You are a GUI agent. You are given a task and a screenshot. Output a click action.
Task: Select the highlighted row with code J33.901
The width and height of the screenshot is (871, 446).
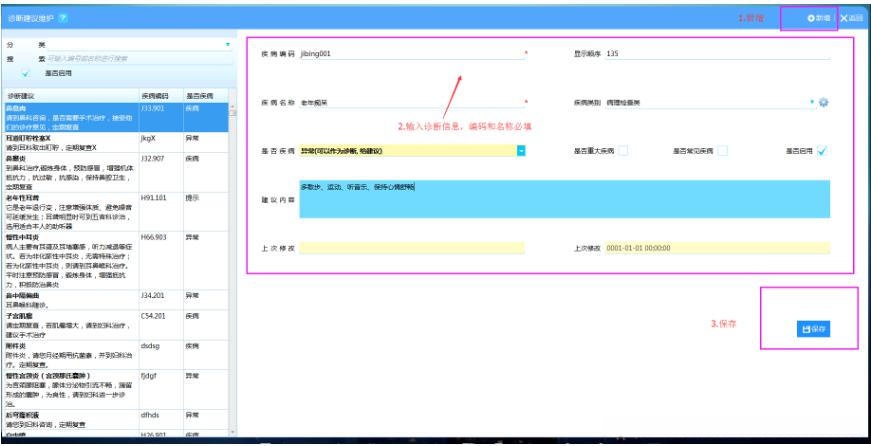(116, 117)
